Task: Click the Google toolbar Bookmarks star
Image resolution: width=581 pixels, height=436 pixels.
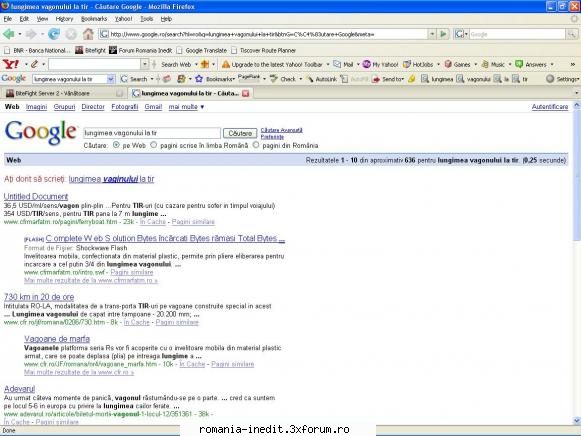Action: [x=199, y=79]
